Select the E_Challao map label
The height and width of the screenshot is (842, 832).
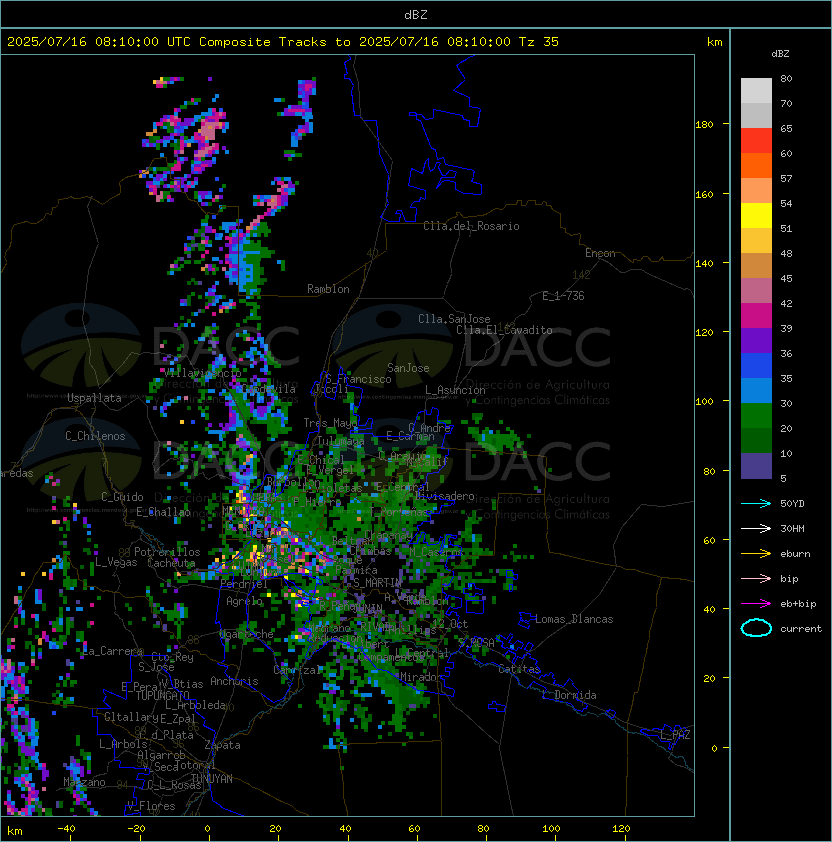tap(163, 512)
